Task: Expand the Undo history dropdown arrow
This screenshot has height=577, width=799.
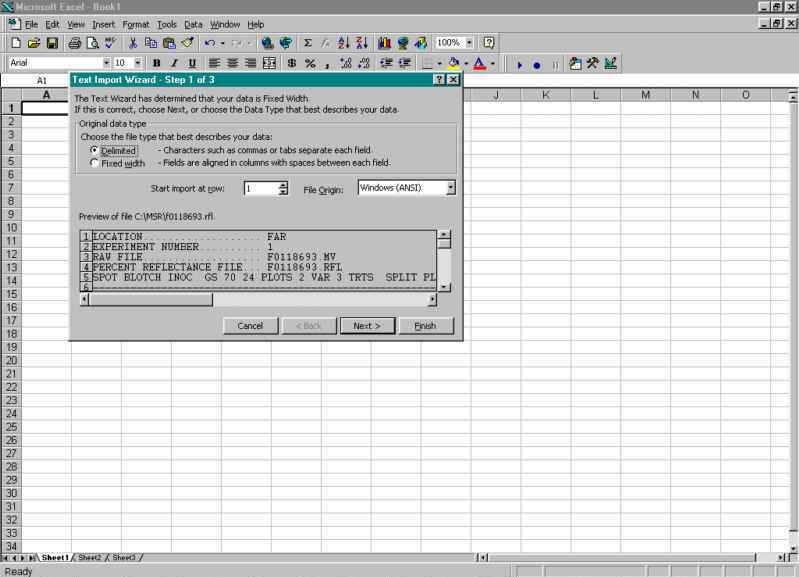Action: (x=223, y=43)
